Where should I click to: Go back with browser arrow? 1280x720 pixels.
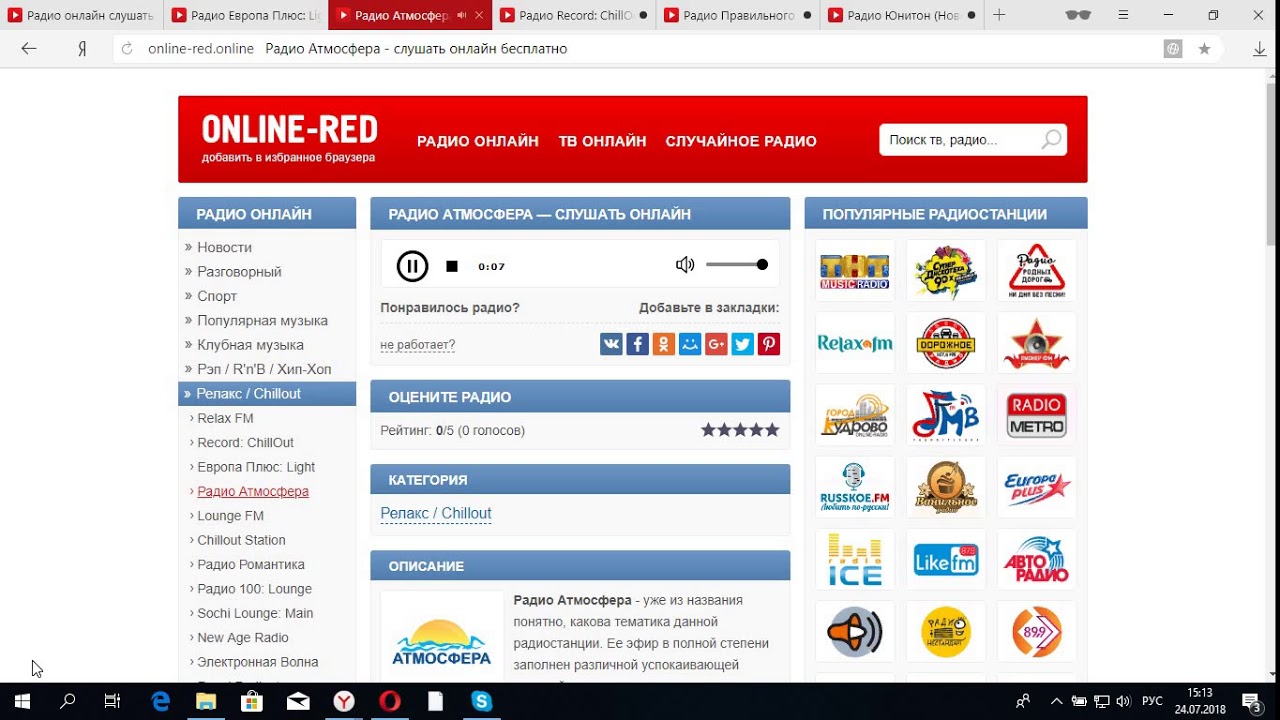pos(29,49)
